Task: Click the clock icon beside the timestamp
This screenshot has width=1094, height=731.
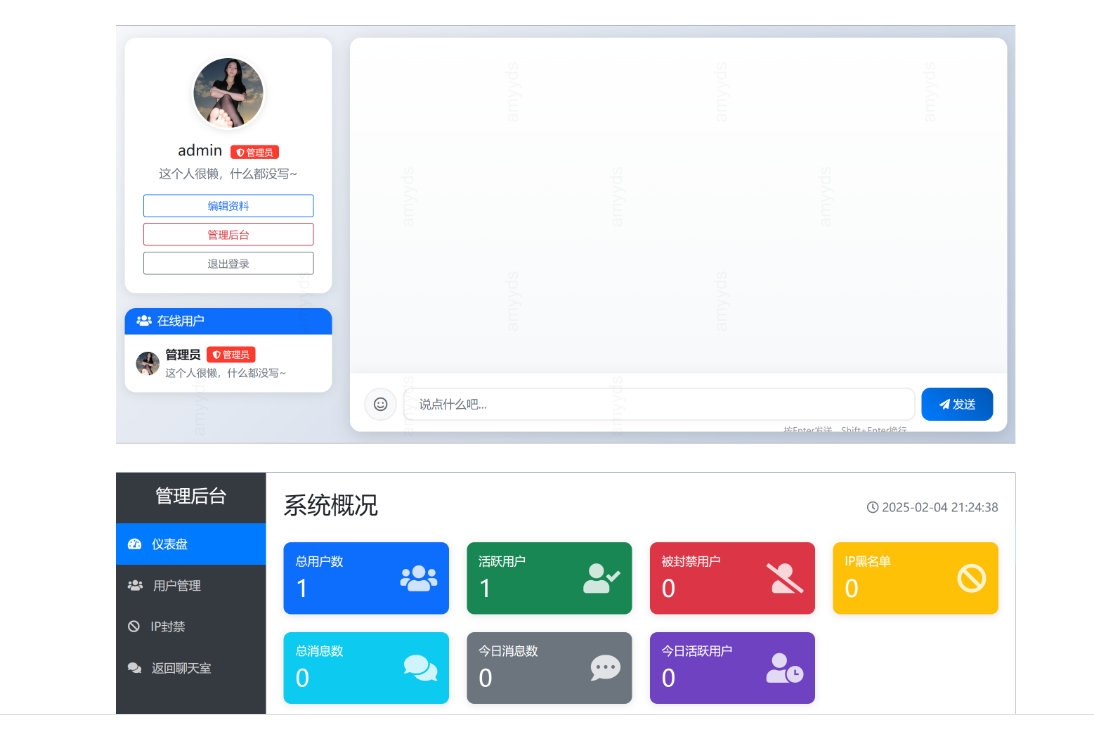Action: pos(872,507)
